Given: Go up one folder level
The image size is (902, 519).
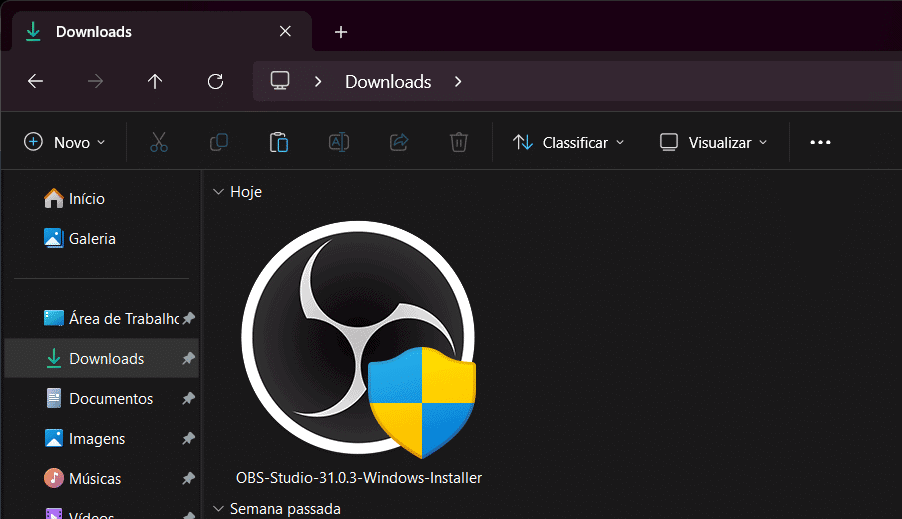Looking at the screenshot, I should [x=155, y=82].
